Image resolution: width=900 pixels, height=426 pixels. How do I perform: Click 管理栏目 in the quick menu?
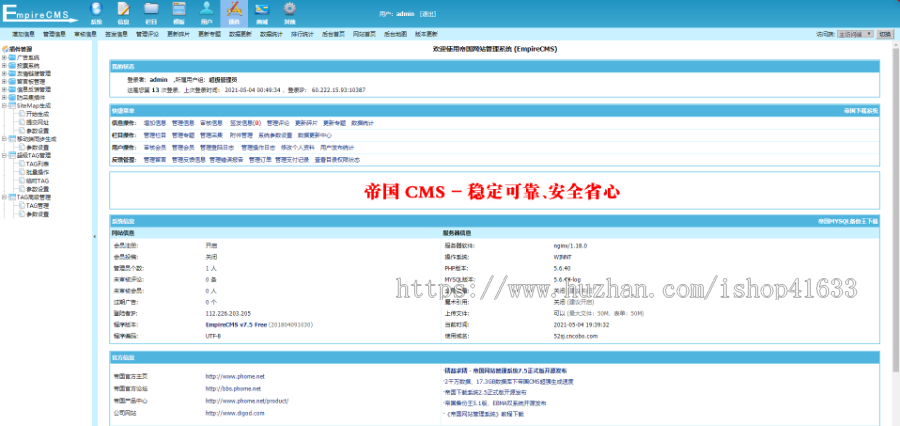coord(154,135)
